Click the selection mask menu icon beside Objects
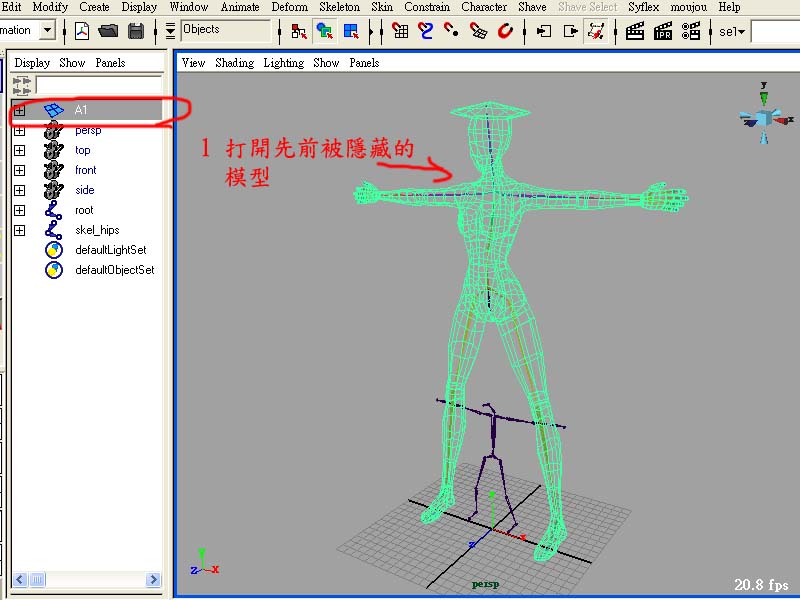Image resolution: width=800 pixels, height=600 pixels. [x=170, y=31]
